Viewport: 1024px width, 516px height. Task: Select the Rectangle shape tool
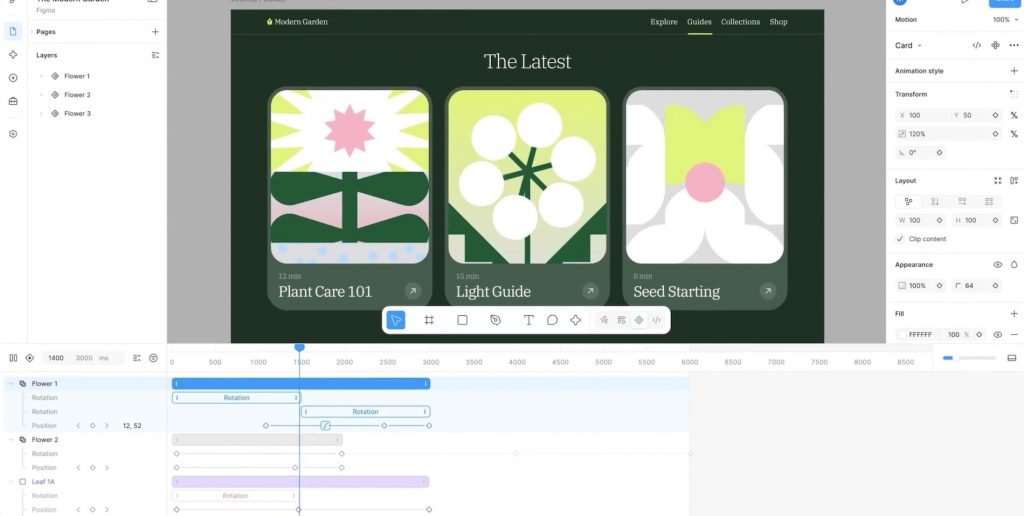462,320
